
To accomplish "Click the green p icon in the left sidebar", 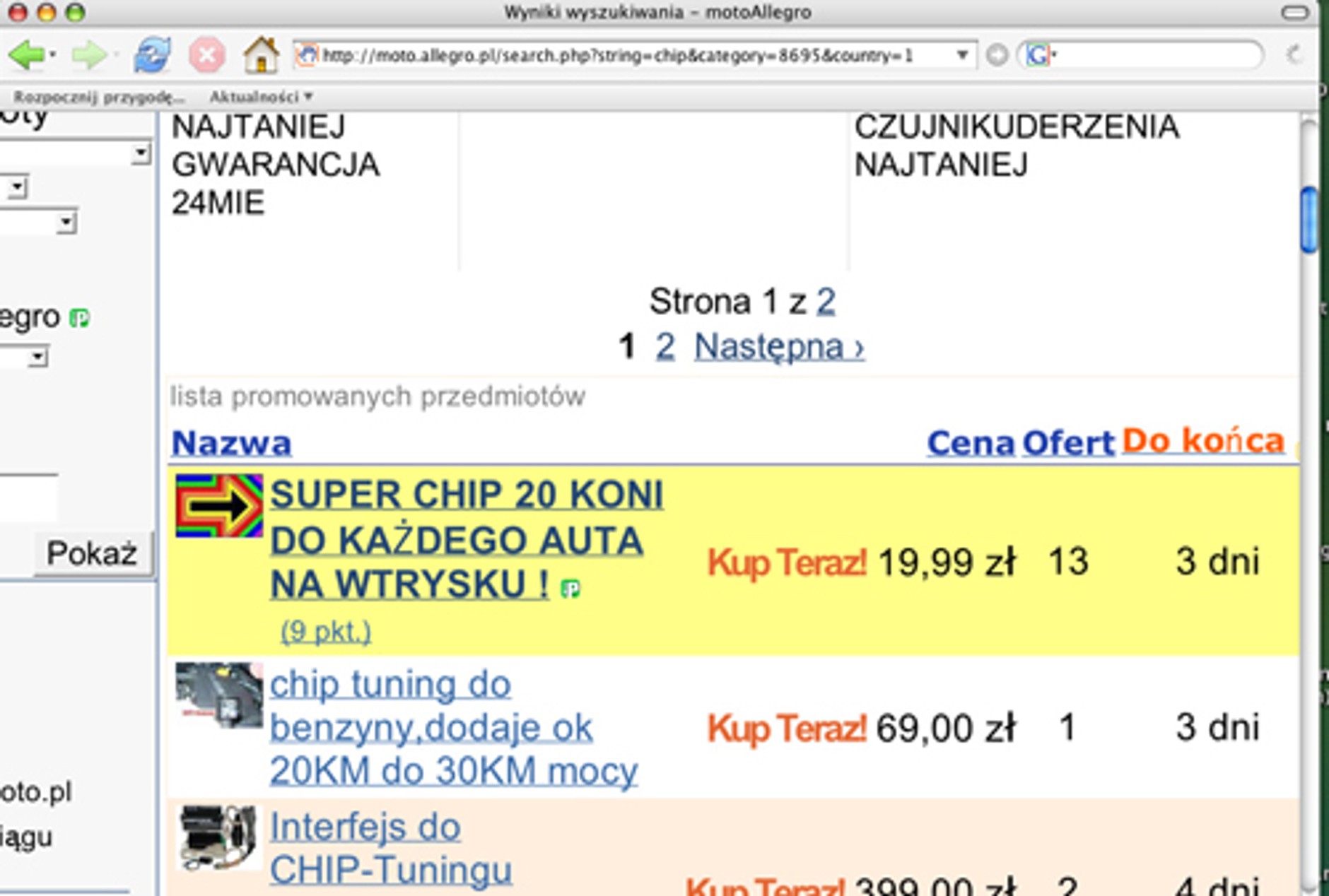I will pos(81,319).
